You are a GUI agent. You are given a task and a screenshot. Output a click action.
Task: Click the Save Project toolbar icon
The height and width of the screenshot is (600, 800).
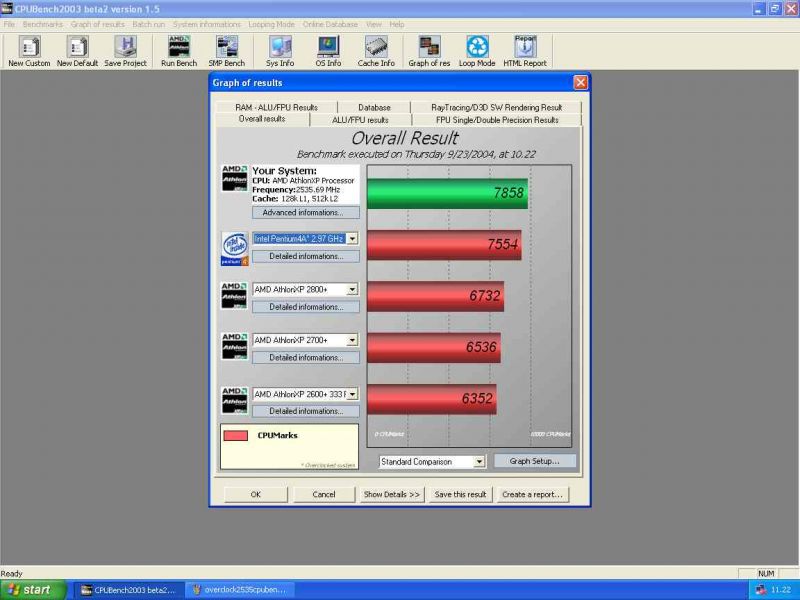click(x=126, y=51)
